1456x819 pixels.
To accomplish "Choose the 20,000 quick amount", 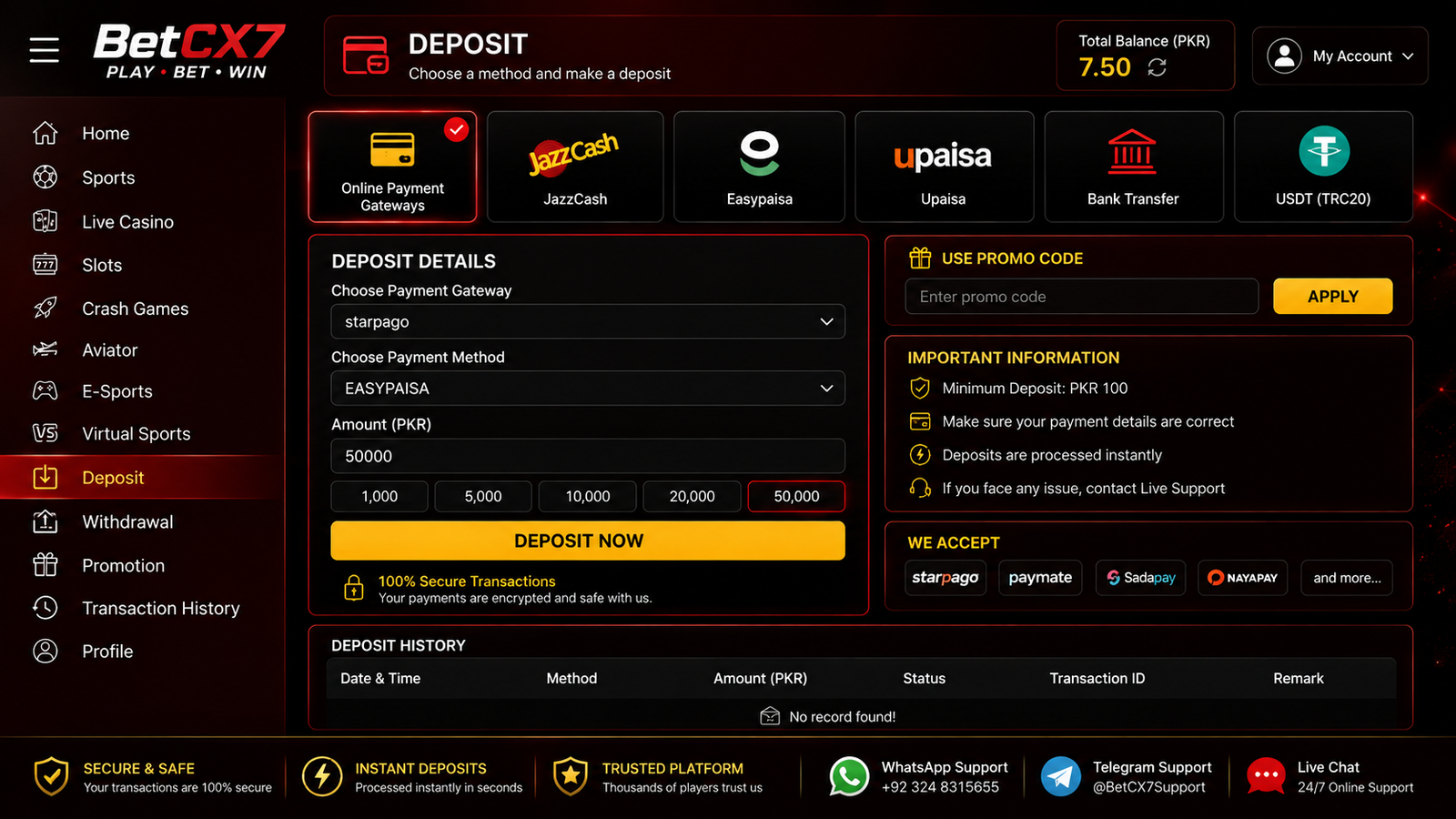I will coord(692,496).
